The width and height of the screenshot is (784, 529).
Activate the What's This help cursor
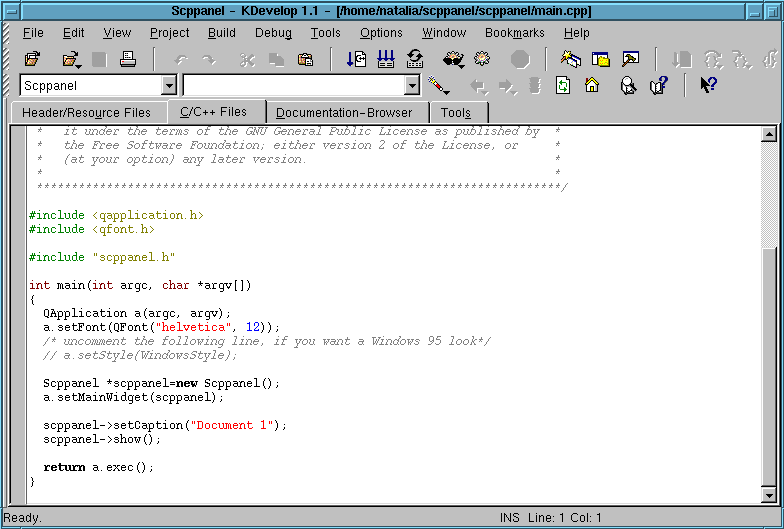click(x=708, y=86)
